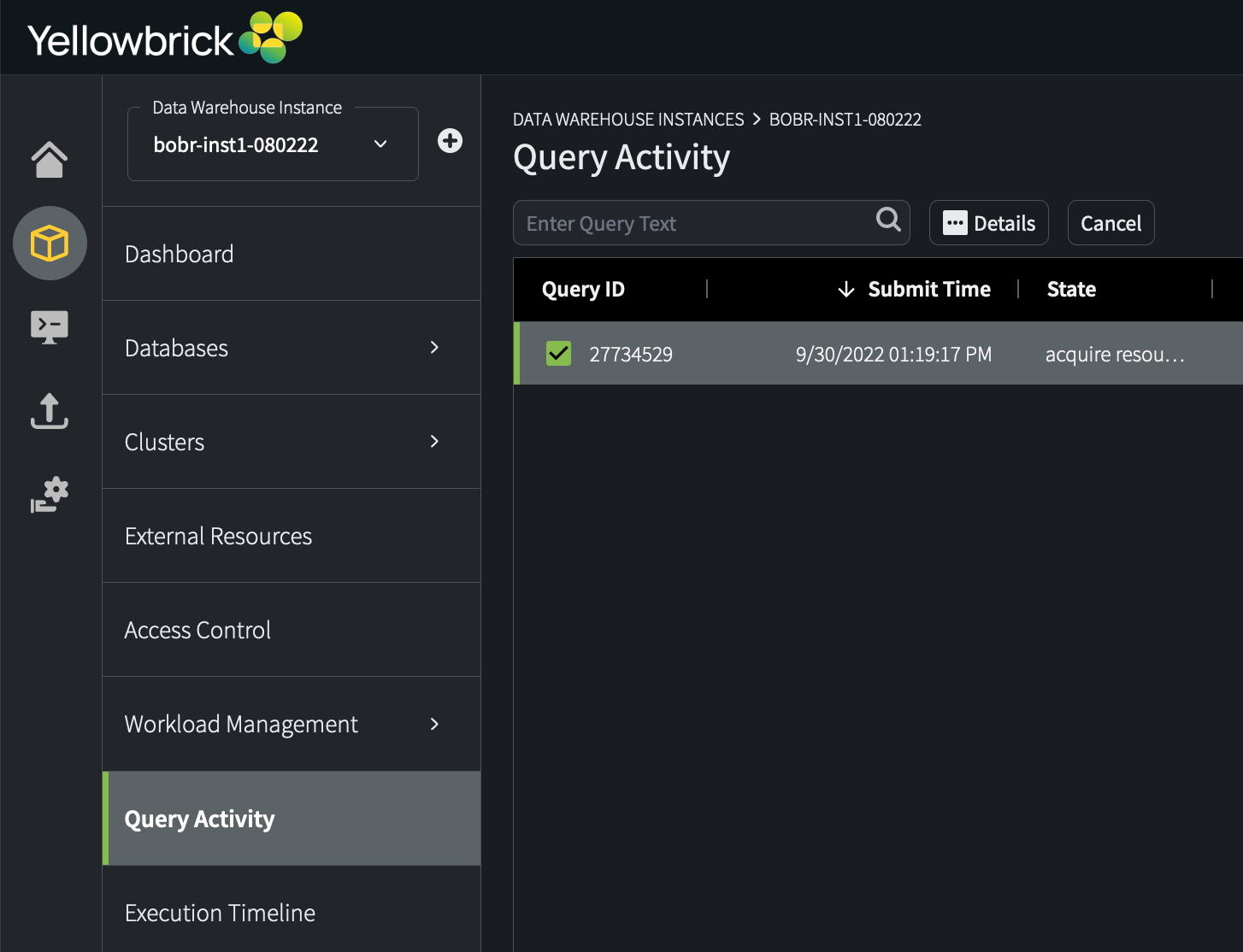Image resolution: width=1243 pixels, height=952 pixels.
Task: Open the Dashboard menu item
Action: click(180, 254)
